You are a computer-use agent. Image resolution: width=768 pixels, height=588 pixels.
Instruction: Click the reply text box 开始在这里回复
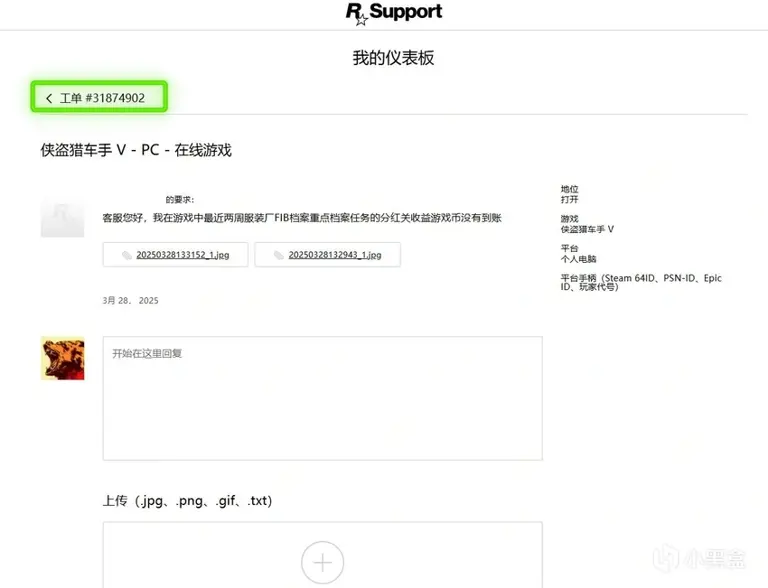tap(323, 398)
